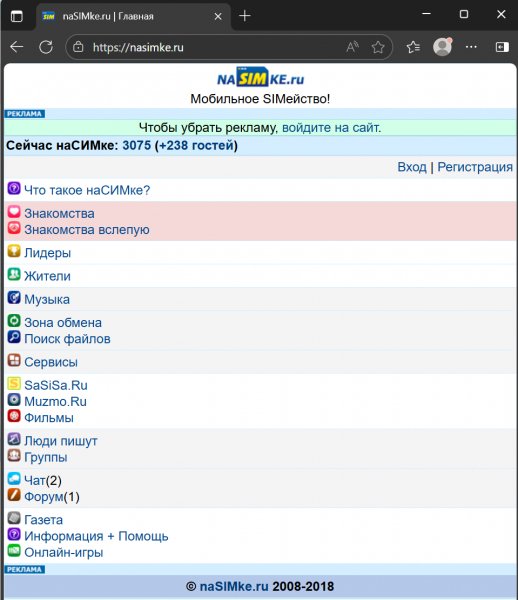Open the 3075 online users link

tap(137, 145)
